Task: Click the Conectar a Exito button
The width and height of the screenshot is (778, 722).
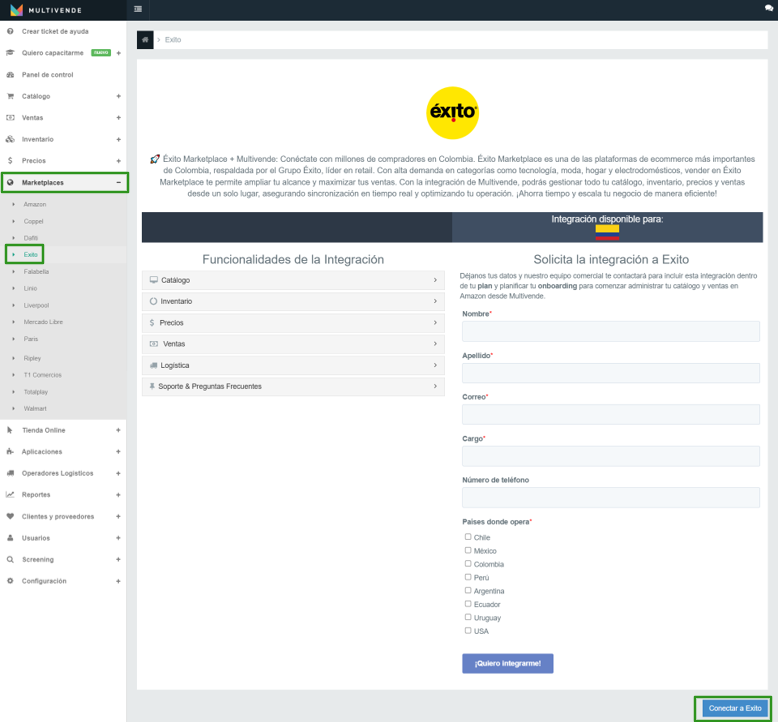Action: pos(734,709)
